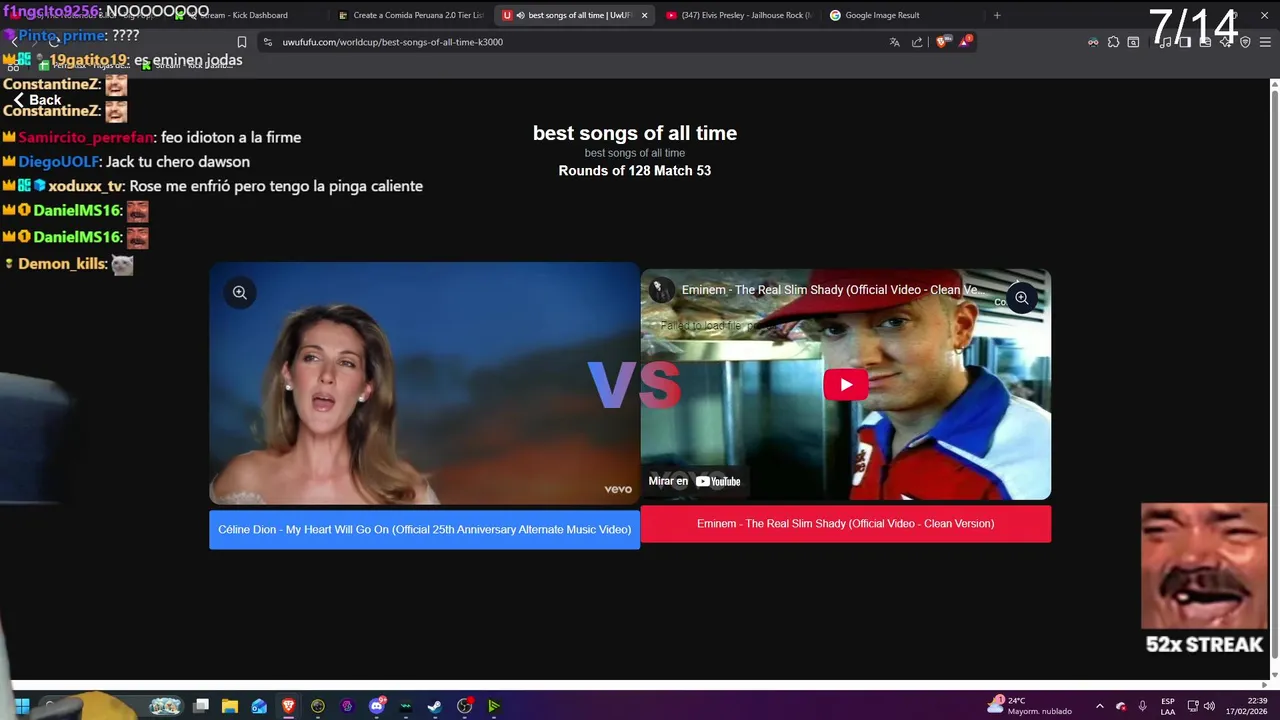Image resolution: width=1280 pixels, height=720 pixels.
Task: Click 'Rounds of 128 Match 53' text
Action: (635, 171)
